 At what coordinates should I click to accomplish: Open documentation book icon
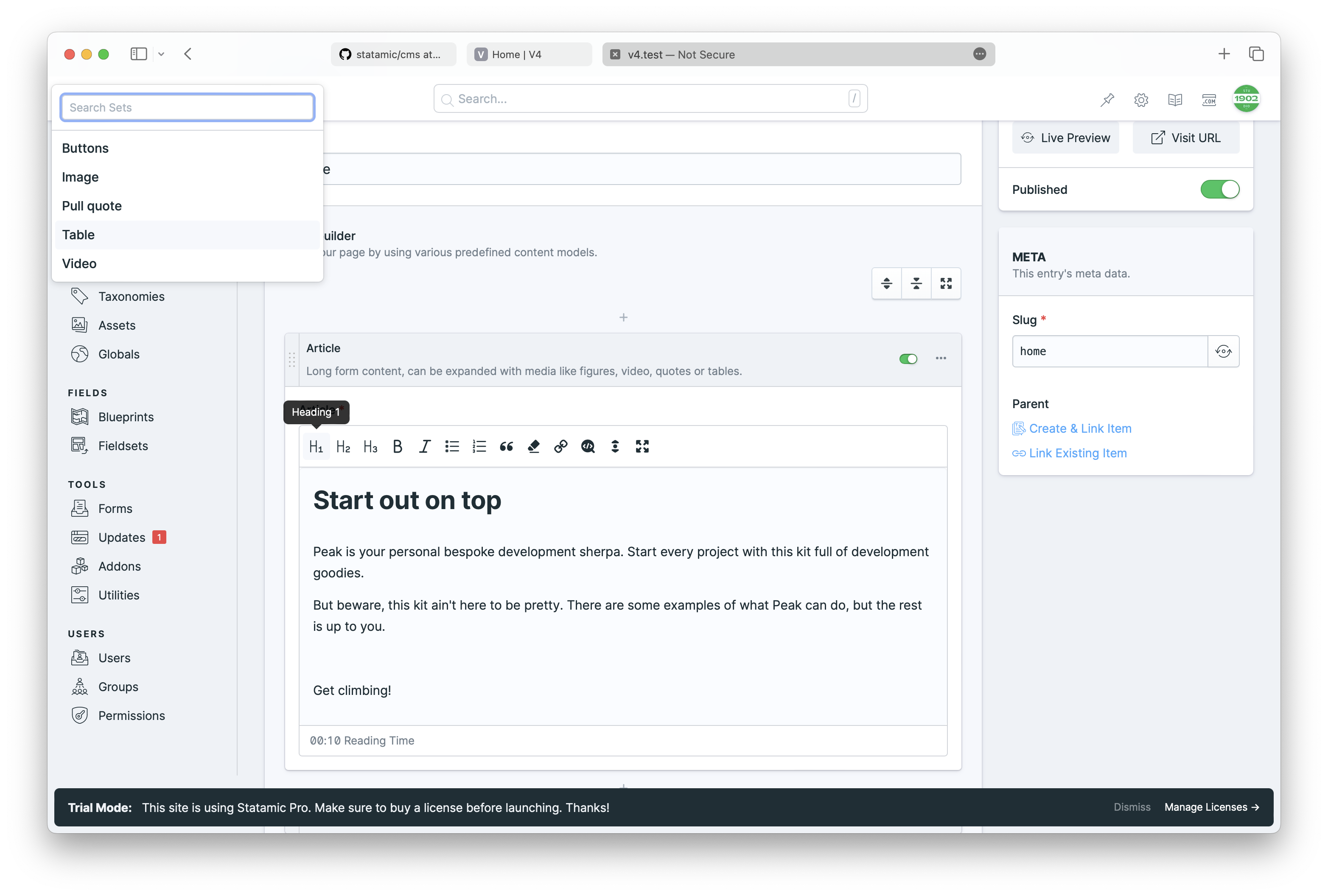[x=1175, y=100]
